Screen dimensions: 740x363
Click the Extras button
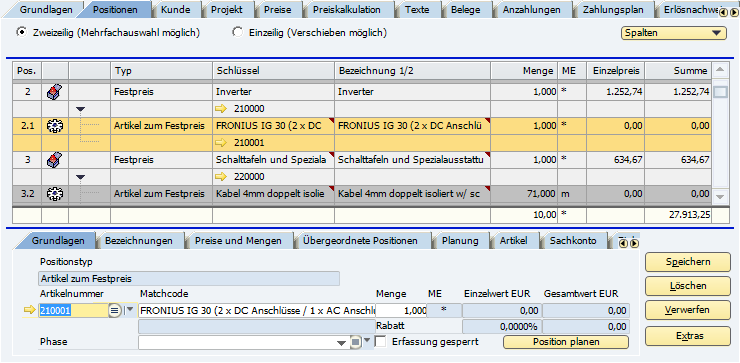tap(688, 336)
